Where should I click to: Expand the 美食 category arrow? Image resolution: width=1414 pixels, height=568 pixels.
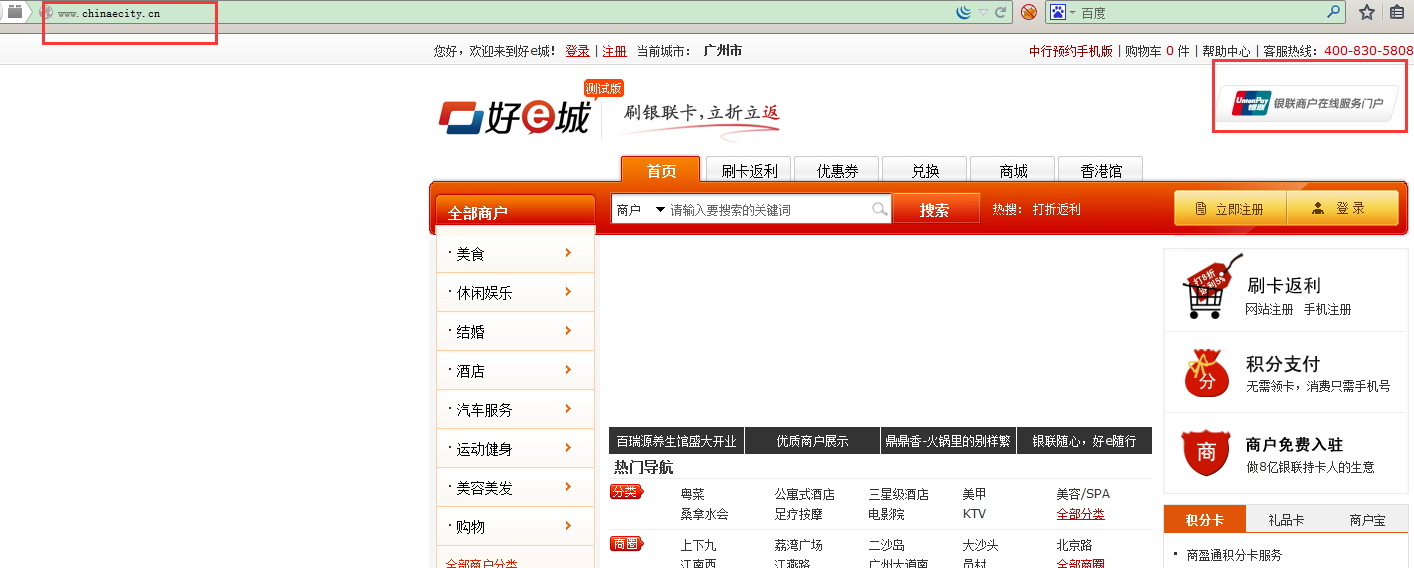pos(568,253)
